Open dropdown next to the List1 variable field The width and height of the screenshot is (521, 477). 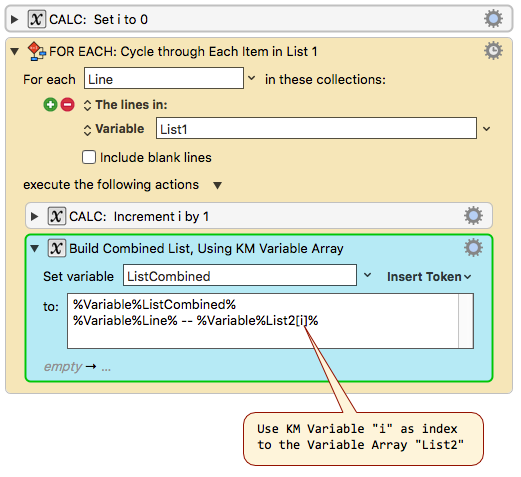[487, 128]
